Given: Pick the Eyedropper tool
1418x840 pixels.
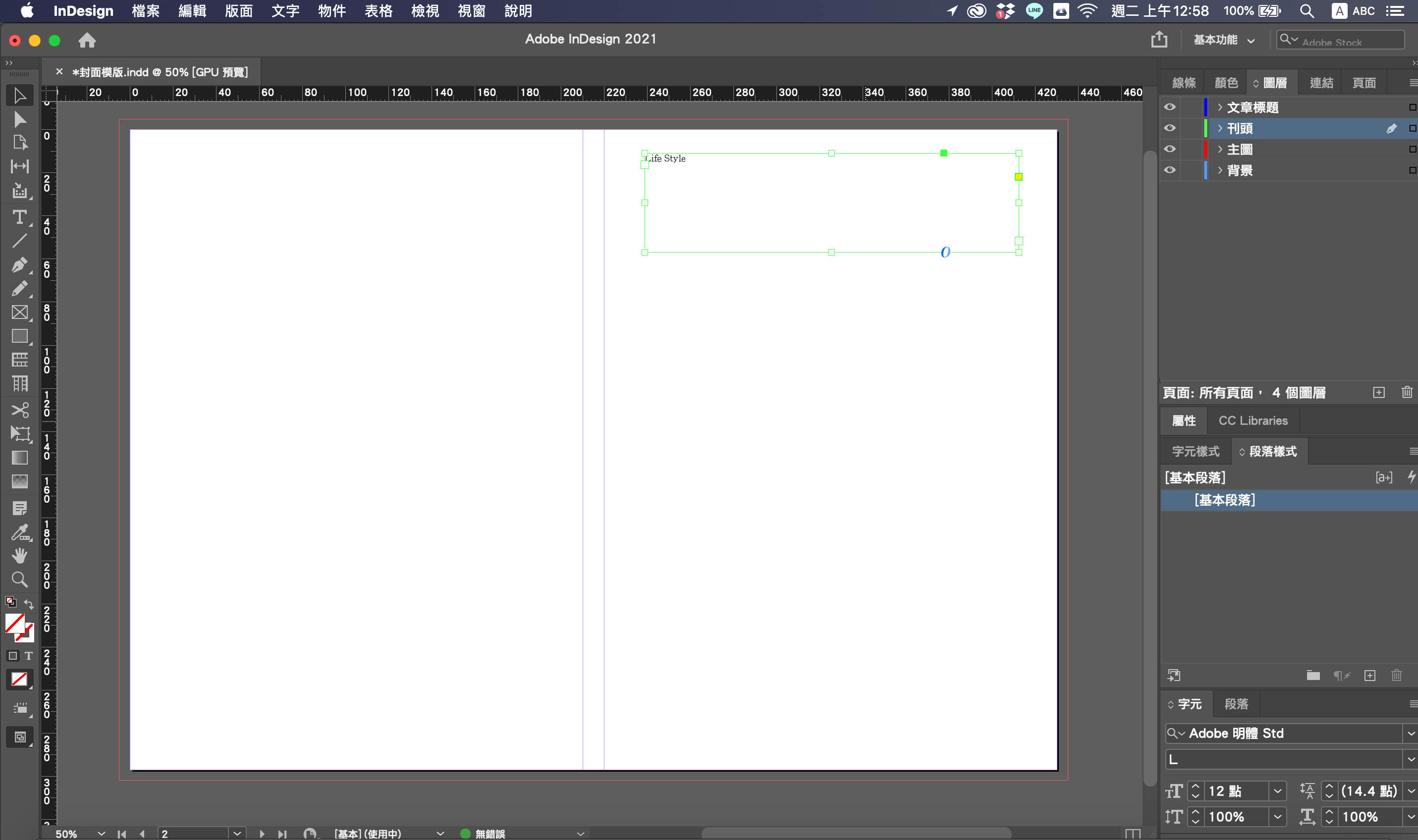Looking at the screenshot, I should [x=19, y=532].
